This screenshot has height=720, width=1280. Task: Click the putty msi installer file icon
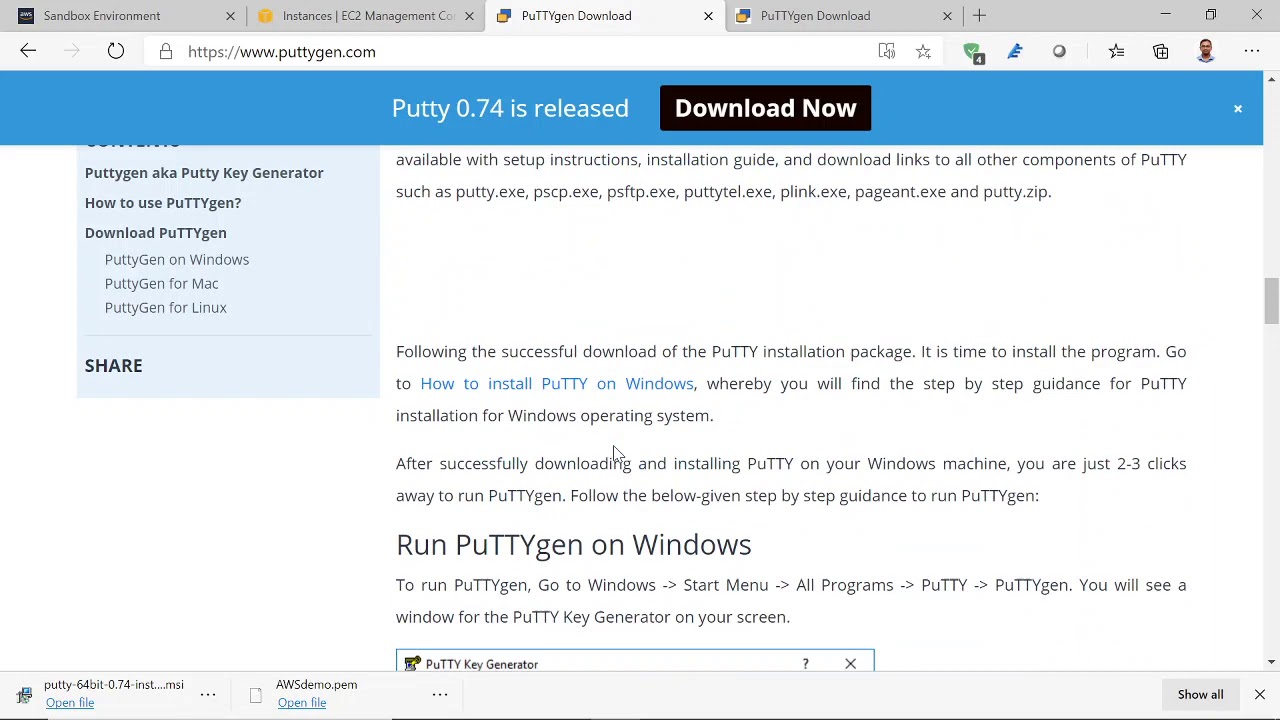tap(24, 695)
